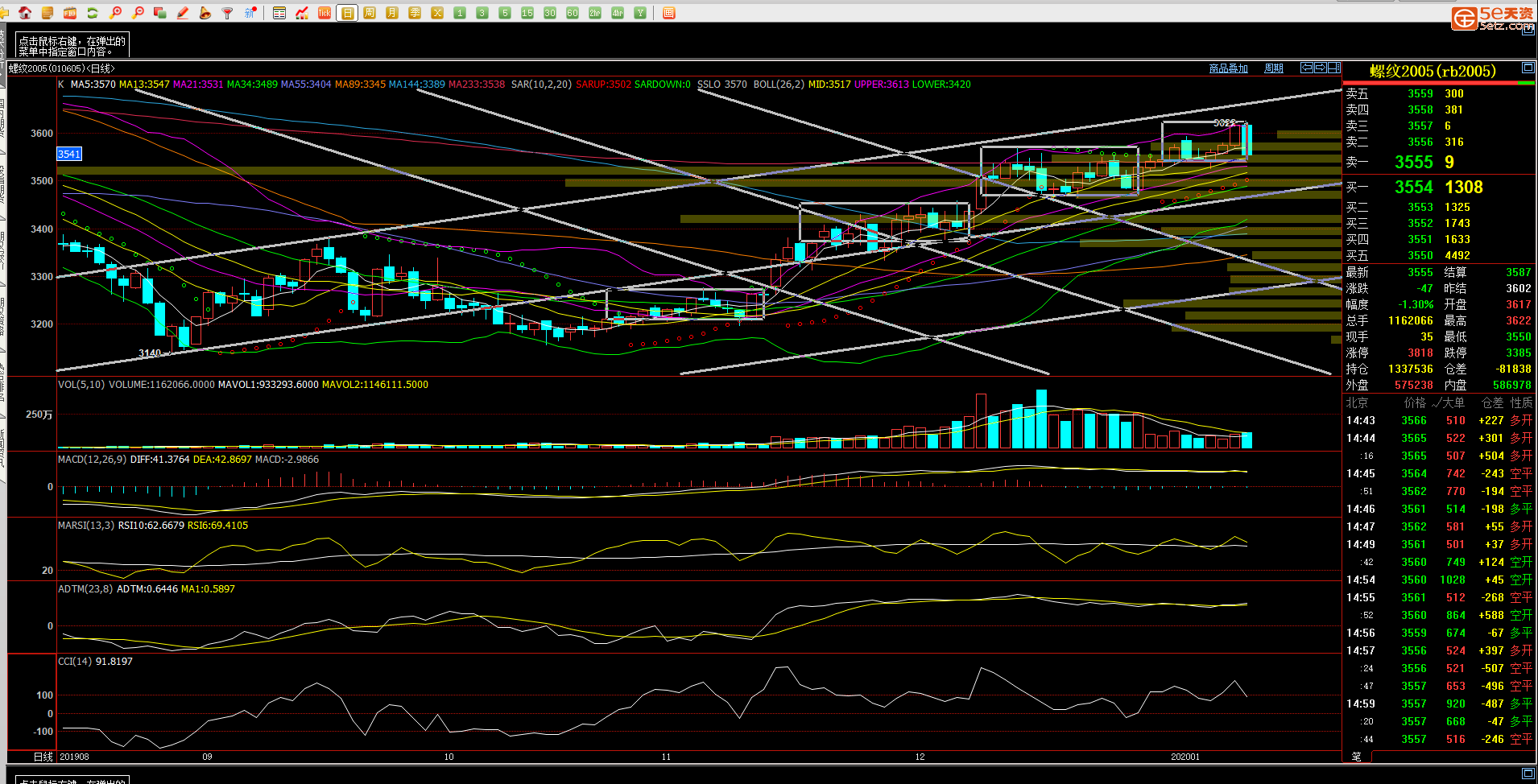The image size is (1538, 784).
Task: Open the alert bell icon
Action: [205, 13]
